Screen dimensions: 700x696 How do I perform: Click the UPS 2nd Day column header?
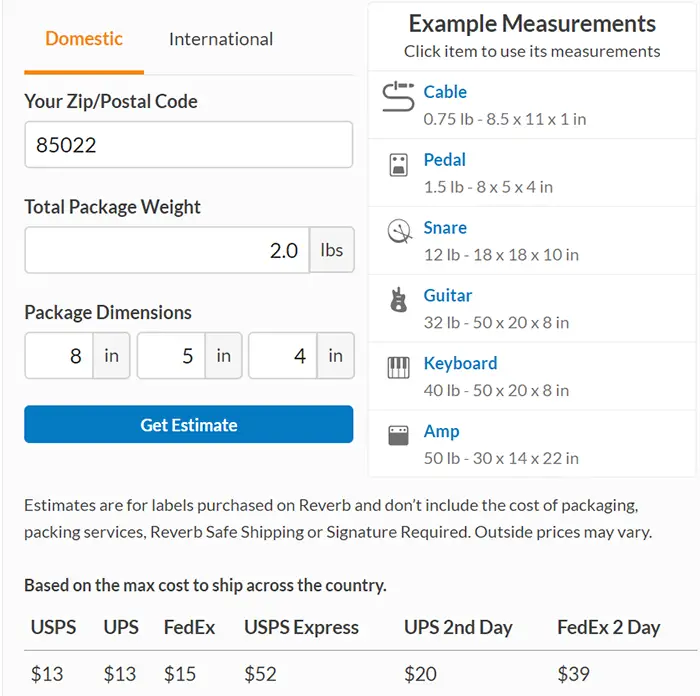coord(458,627)
